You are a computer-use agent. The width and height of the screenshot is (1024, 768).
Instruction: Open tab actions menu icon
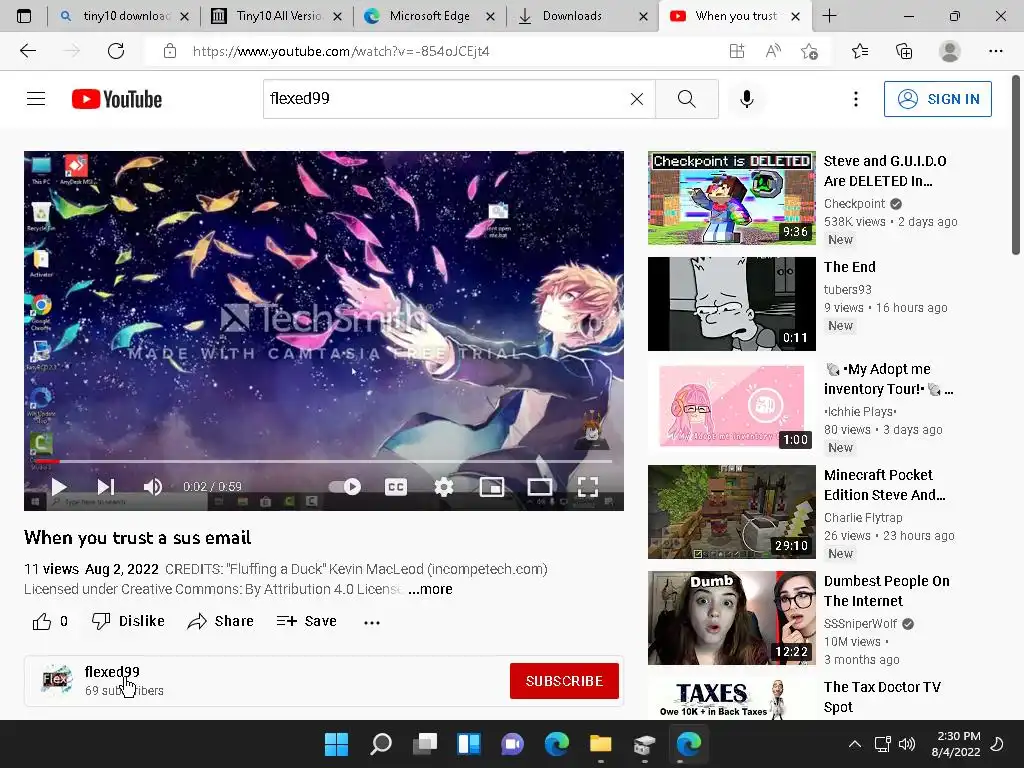(24, 16)
